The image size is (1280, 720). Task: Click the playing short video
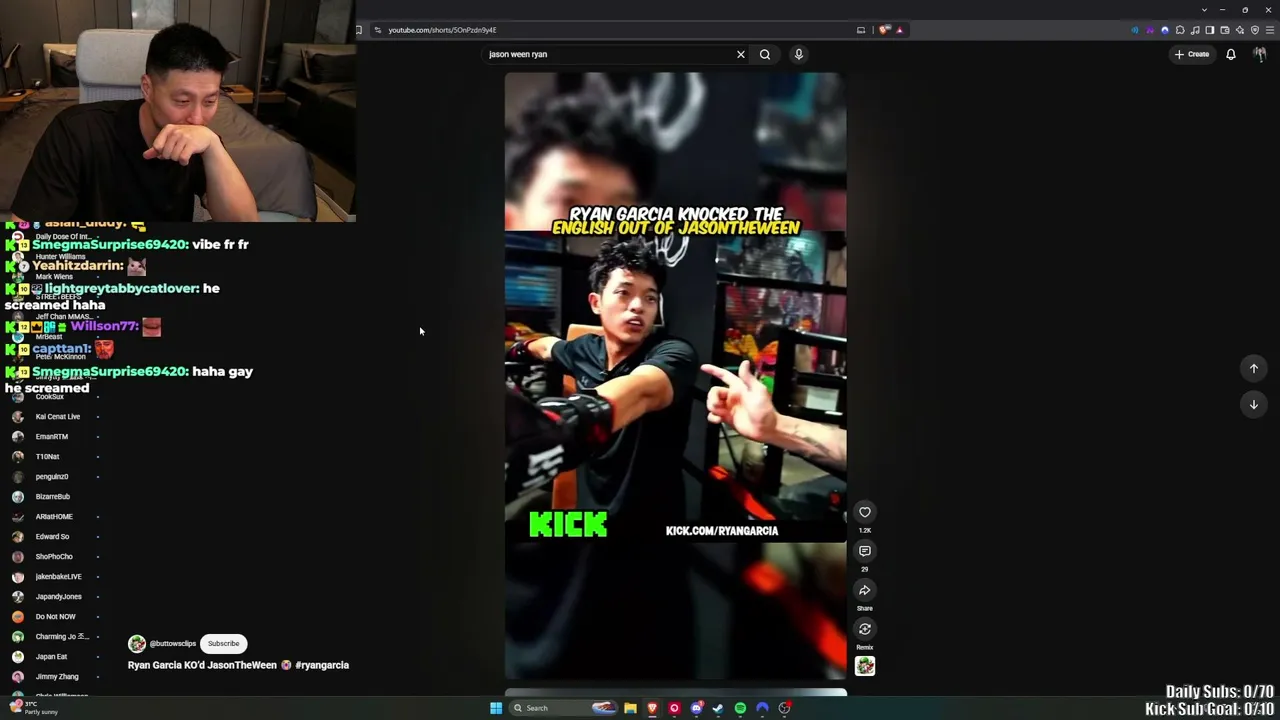675,376
